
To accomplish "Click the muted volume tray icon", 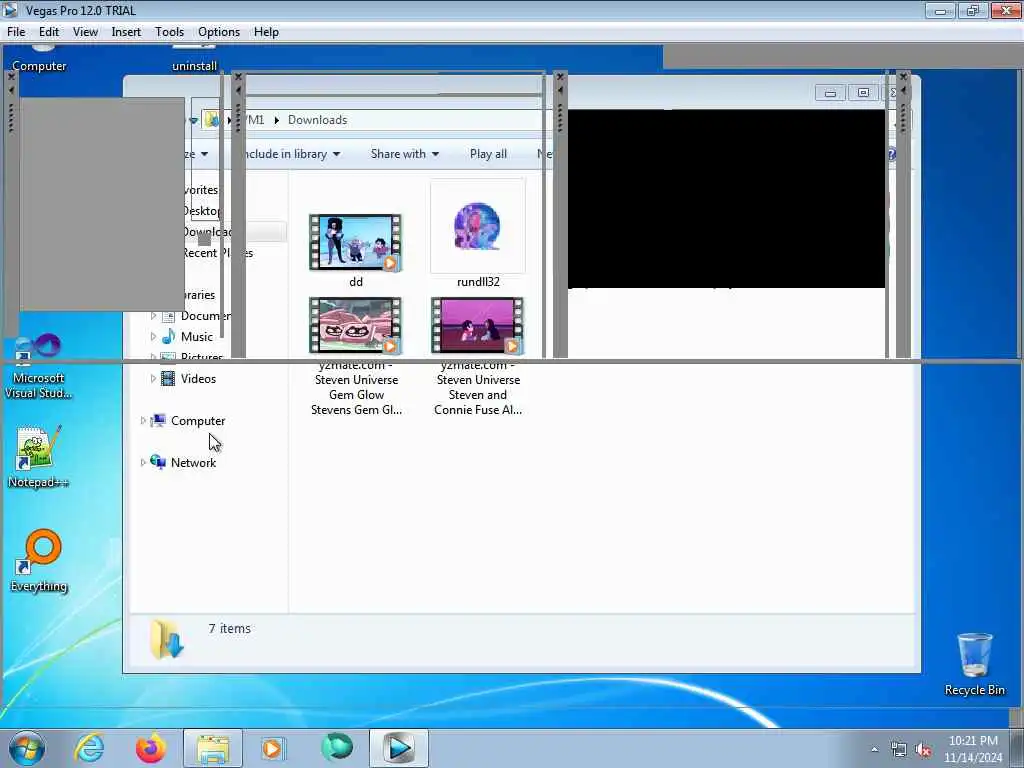I will tap(923, 750).
